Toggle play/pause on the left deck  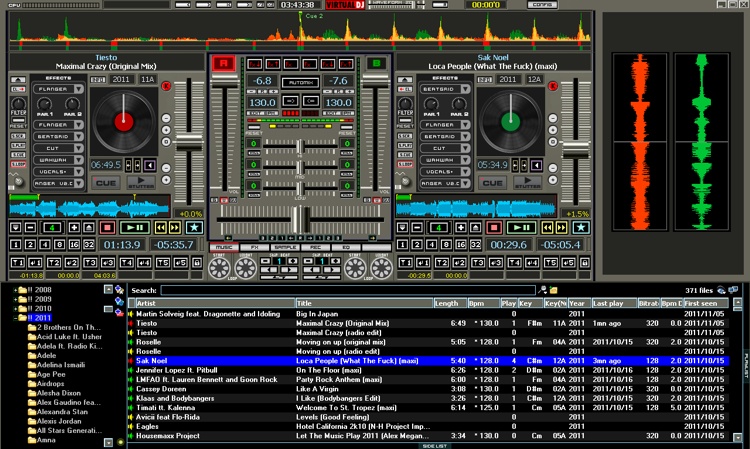135,228
